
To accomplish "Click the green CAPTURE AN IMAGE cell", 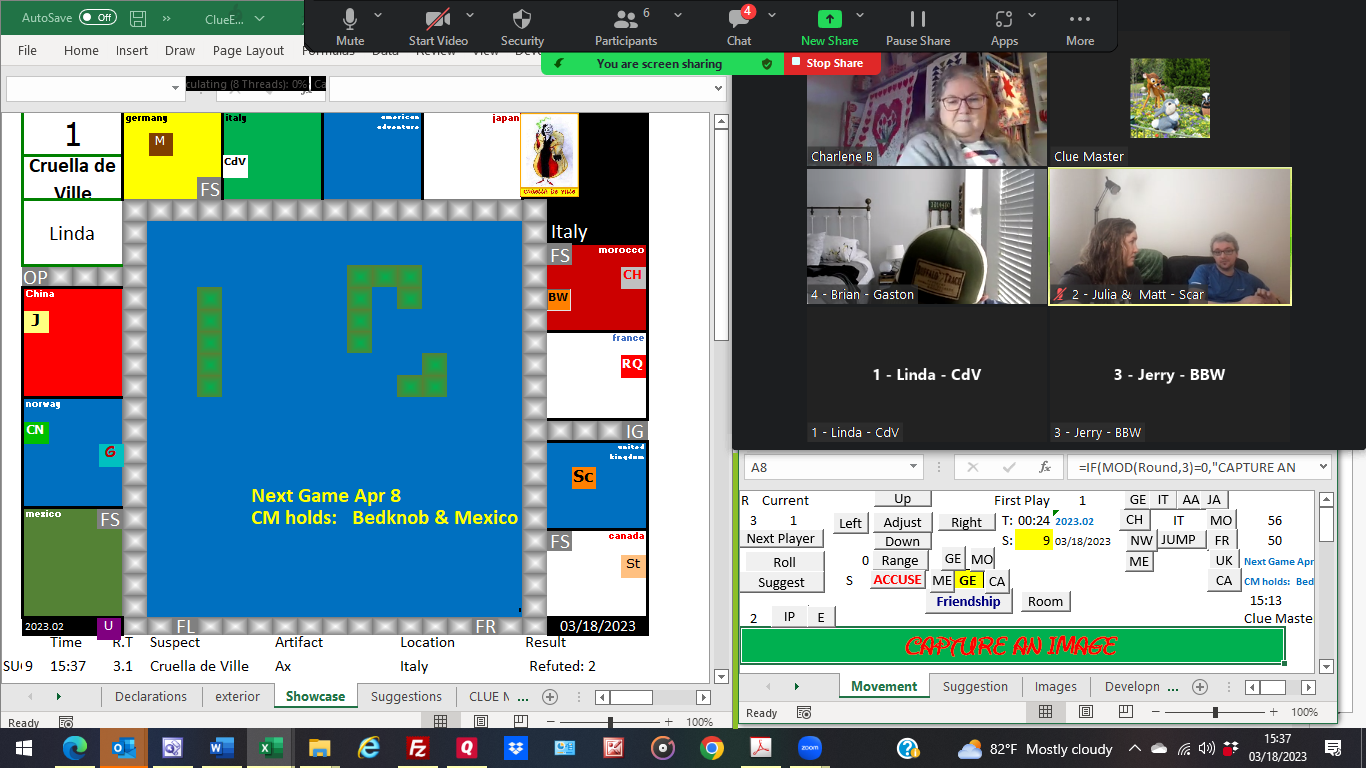I will point(1011,646).
